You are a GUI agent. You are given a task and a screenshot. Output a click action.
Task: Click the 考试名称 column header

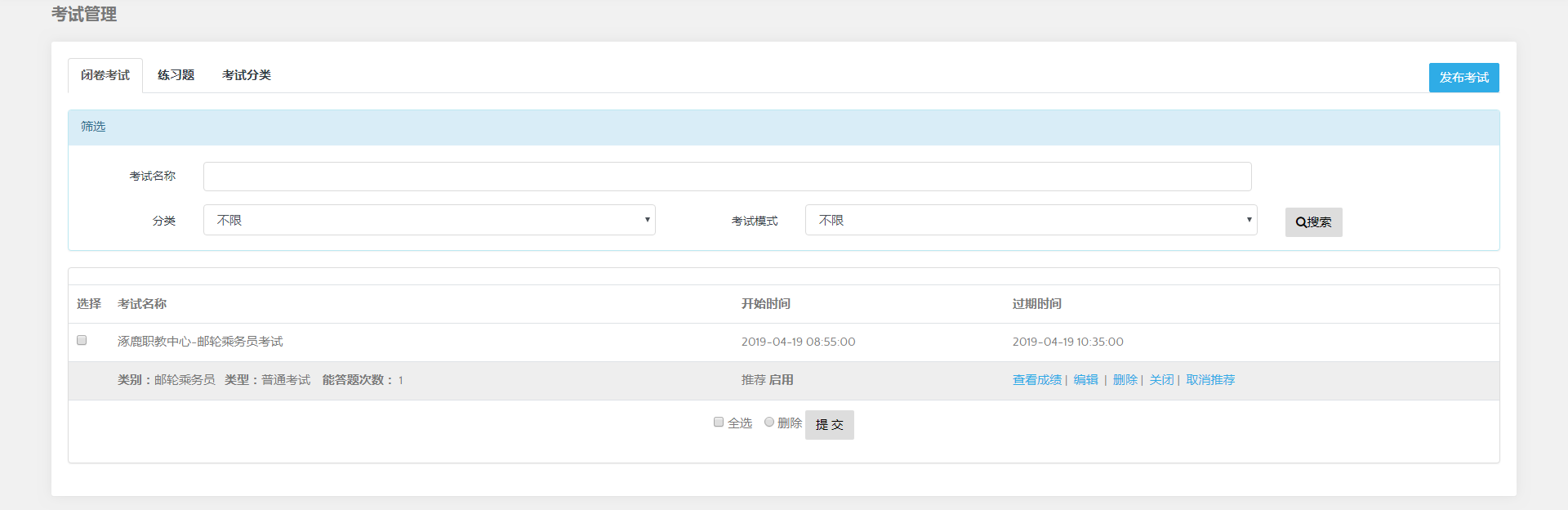pos(142,304)
